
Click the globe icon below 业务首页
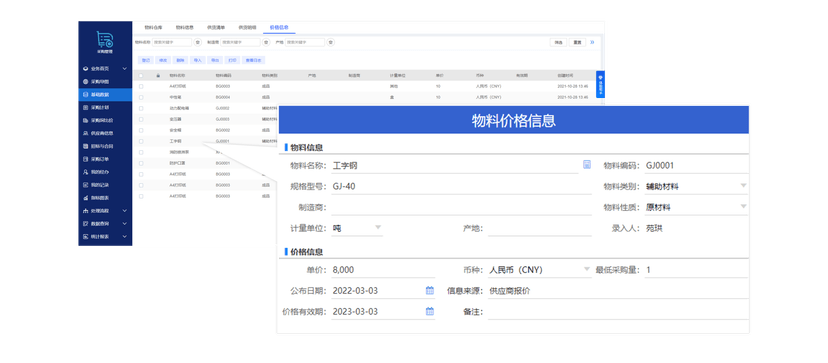point(86,82)
